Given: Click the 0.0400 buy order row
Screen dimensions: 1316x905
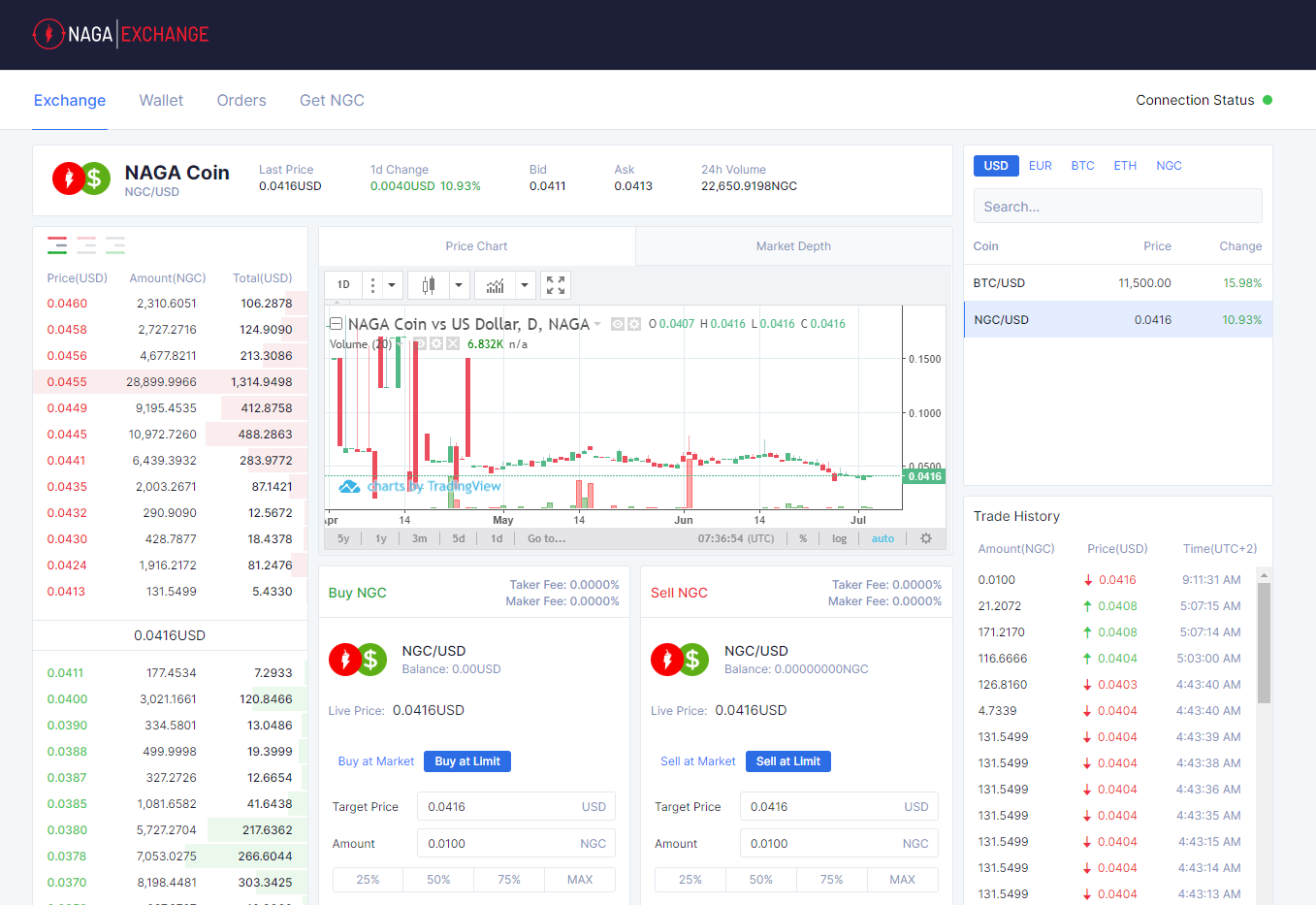Looking at the screenshot, I should pyautogui.click(x=170, y=699).
